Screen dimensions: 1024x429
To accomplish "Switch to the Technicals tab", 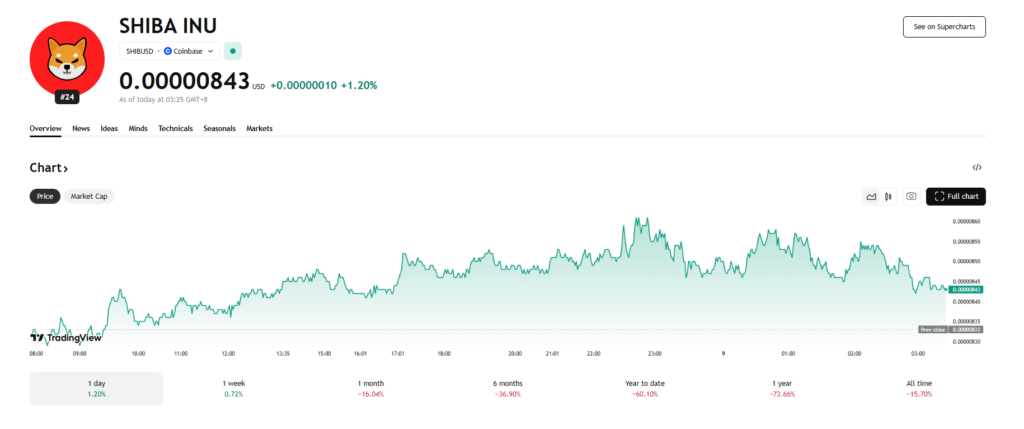I will click(x=175, y=129).
